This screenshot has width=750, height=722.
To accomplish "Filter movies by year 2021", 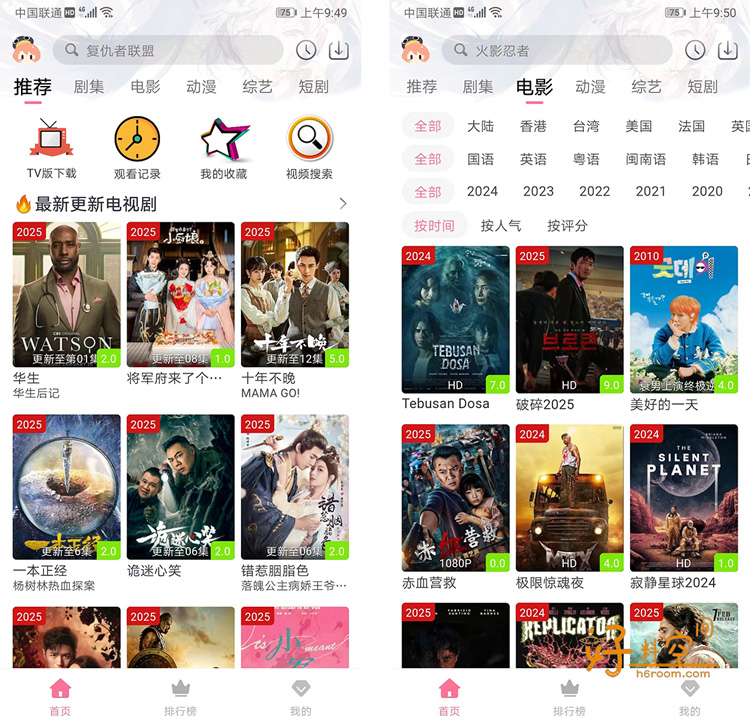I will coord(651,191).
